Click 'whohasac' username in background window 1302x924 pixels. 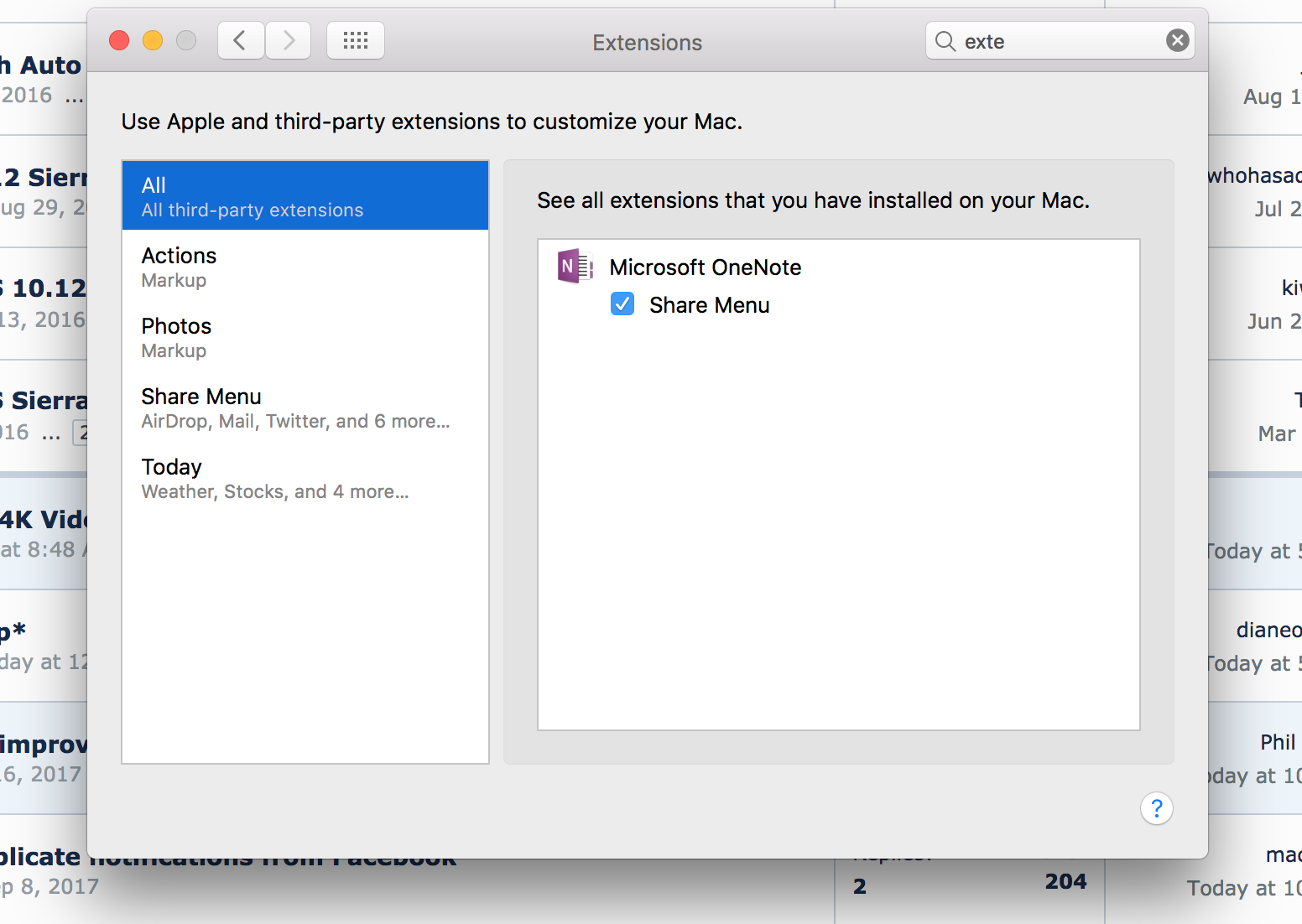(1255, 175)
